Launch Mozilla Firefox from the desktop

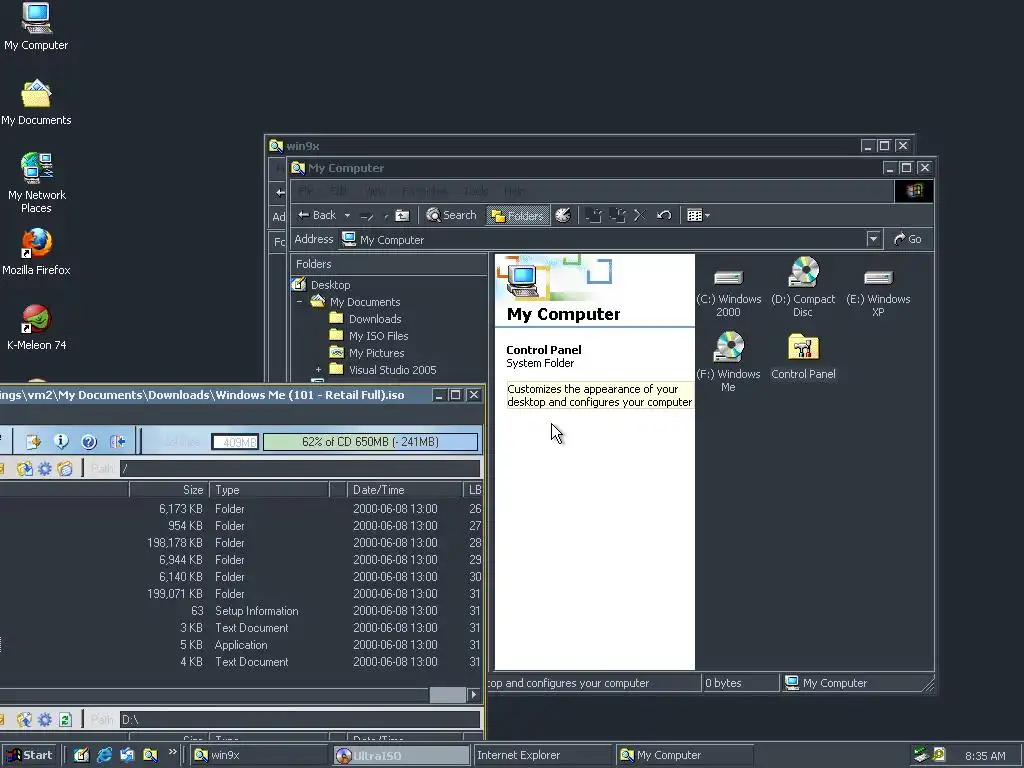(36, 252)
